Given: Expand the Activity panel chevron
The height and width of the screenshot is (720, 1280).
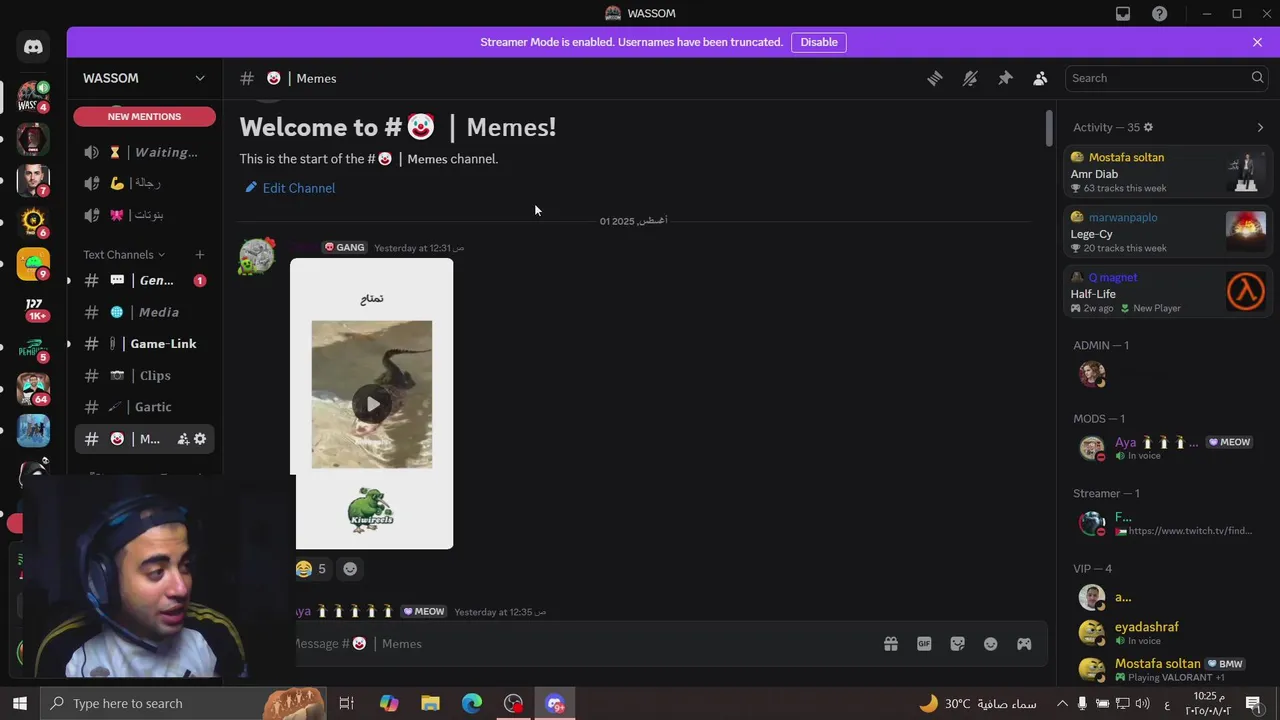Looking at the screenshot, I should [x=1260, y=127].
